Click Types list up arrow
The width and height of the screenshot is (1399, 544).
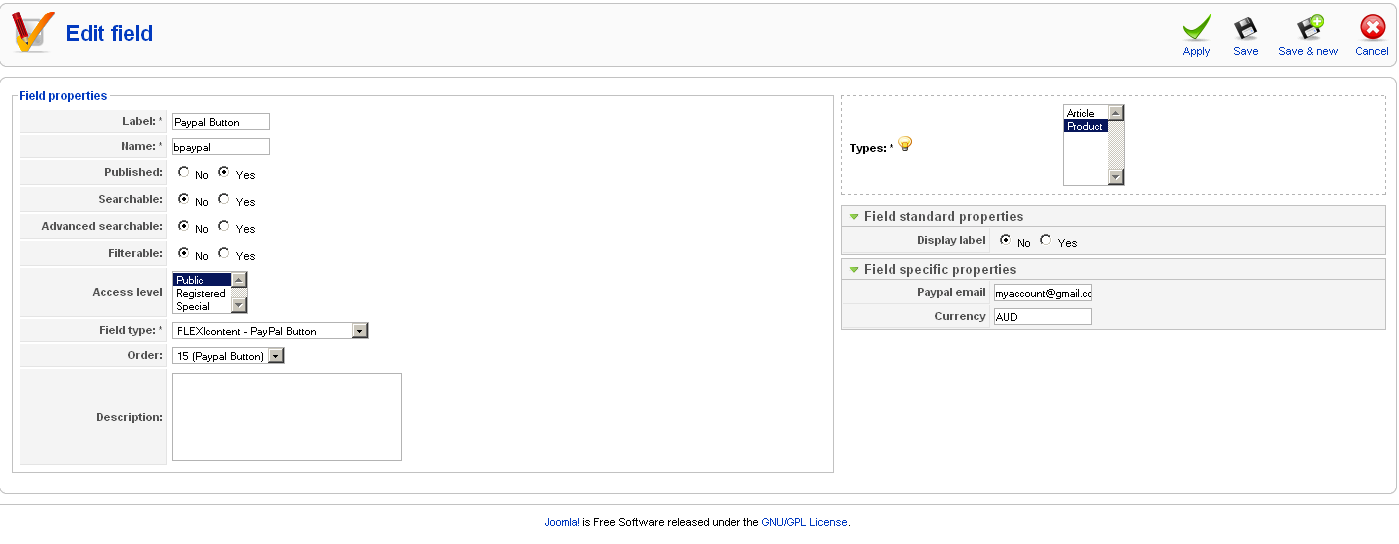coord(1117,113)
